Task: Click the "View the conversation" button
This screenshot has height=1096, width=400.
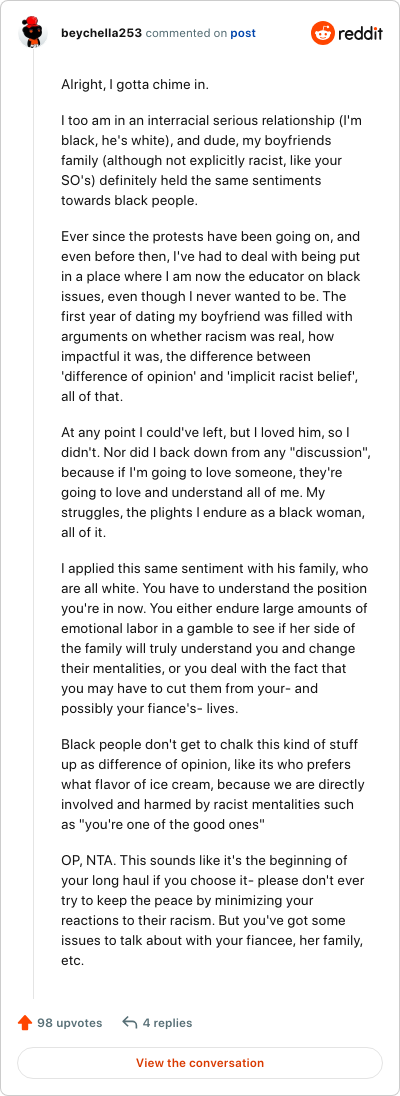Action: [200, 1062]
